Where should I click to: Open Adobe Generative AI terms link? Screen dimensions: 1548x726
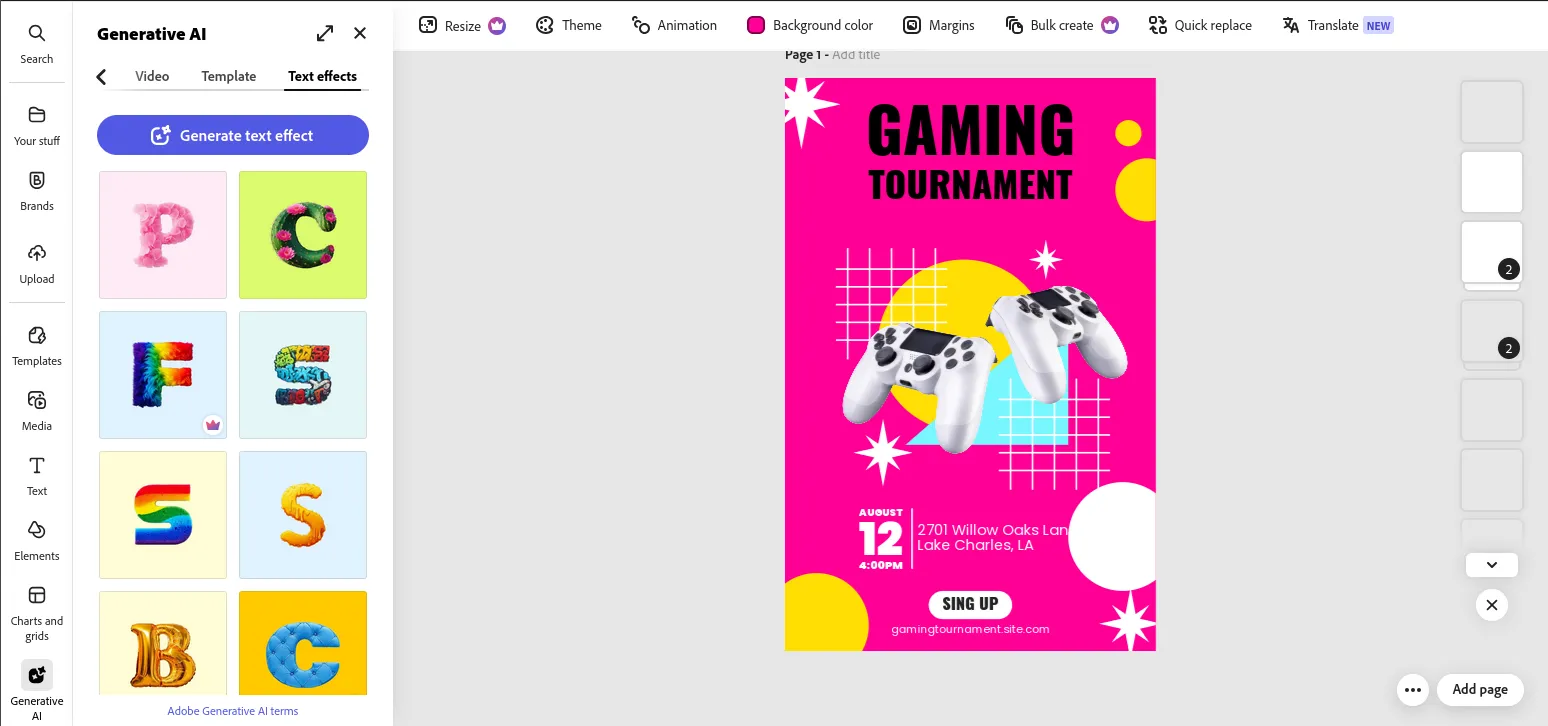pyautogui.click(x=233, y=711)
